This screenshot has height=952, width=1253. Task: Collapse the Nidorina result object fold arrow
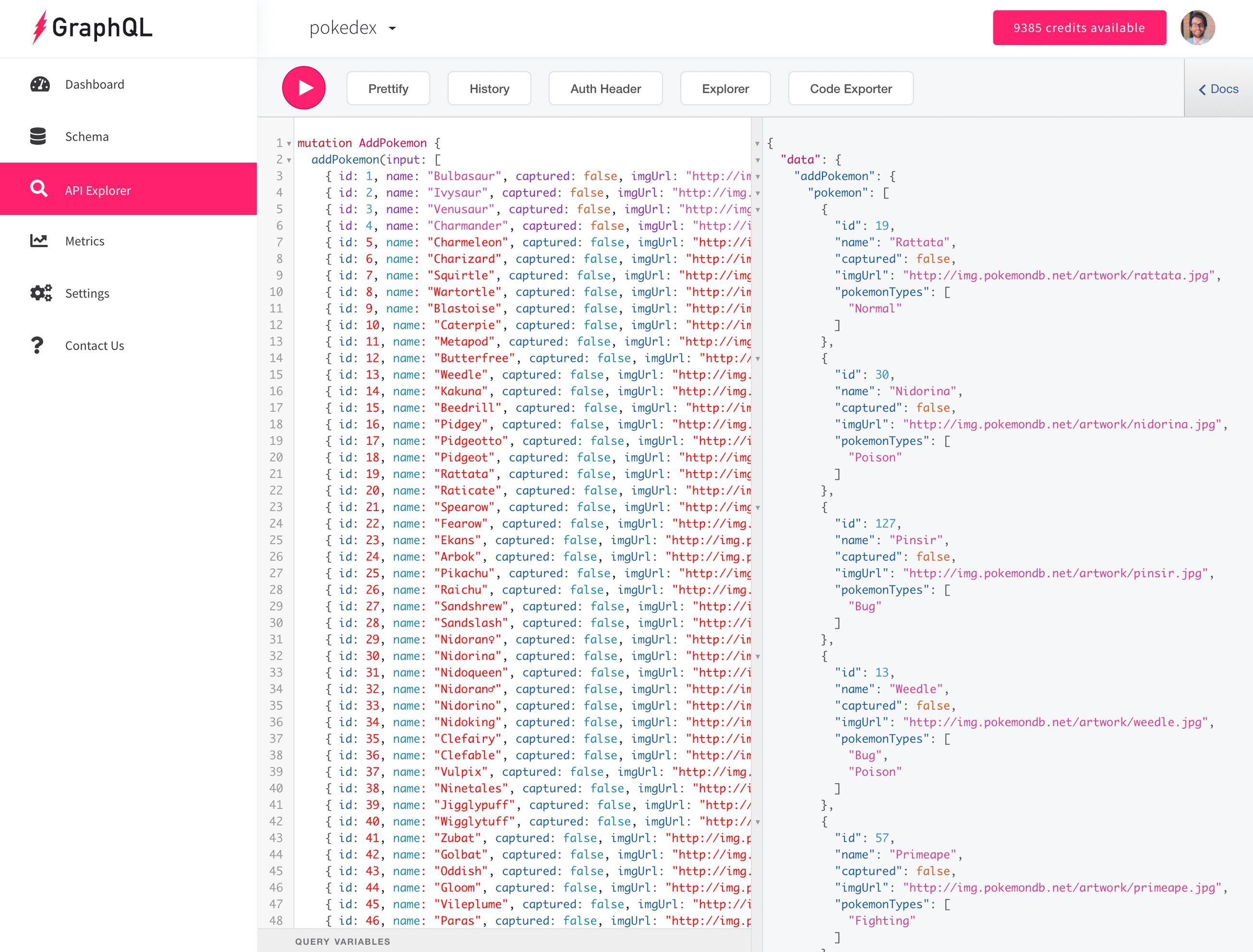click(758, 359)
